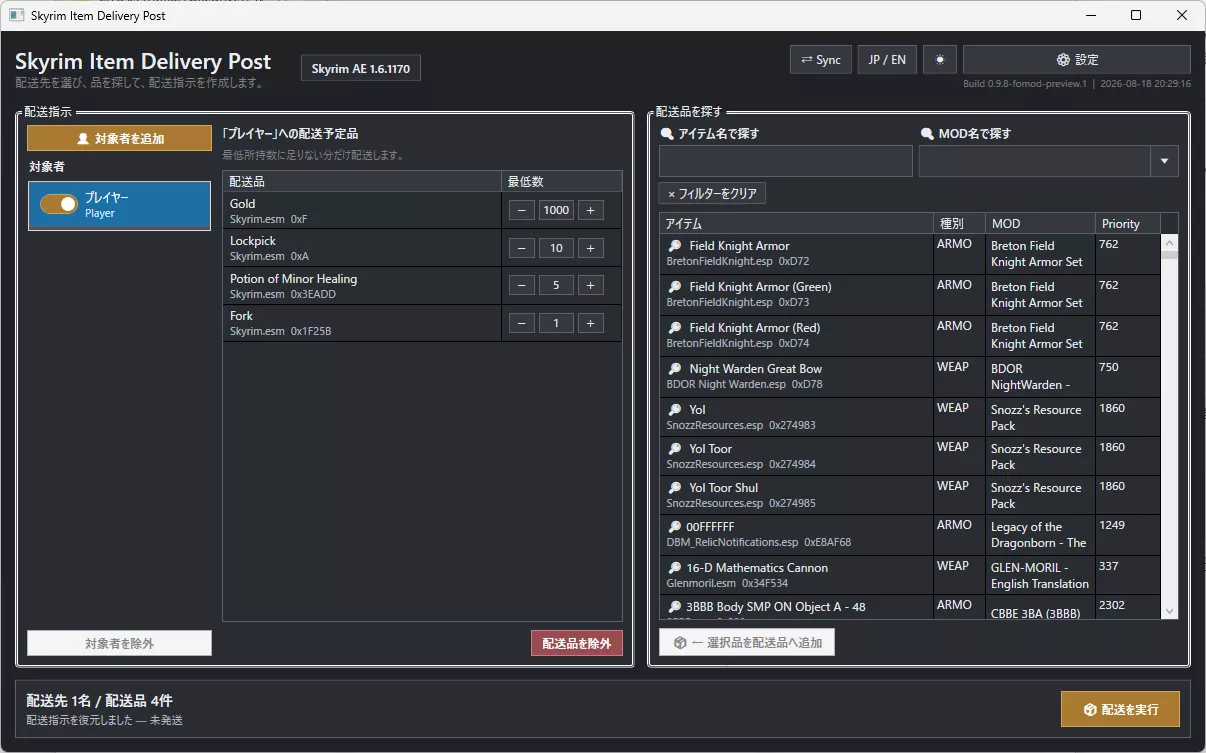Toggle the プレイヤー recipient switch
The image size is (1206, 753).
pyautogui.click(x=59, y=204)
